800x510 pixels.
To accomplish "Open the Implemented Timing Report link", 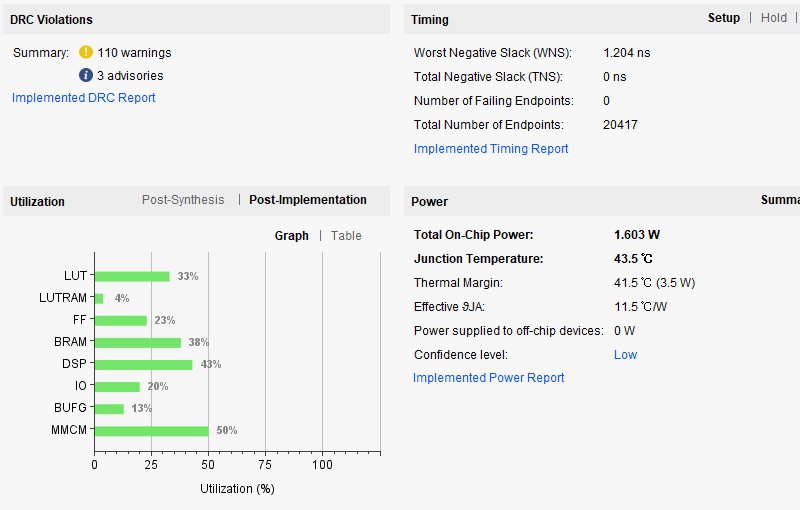I will click(491, 149).
